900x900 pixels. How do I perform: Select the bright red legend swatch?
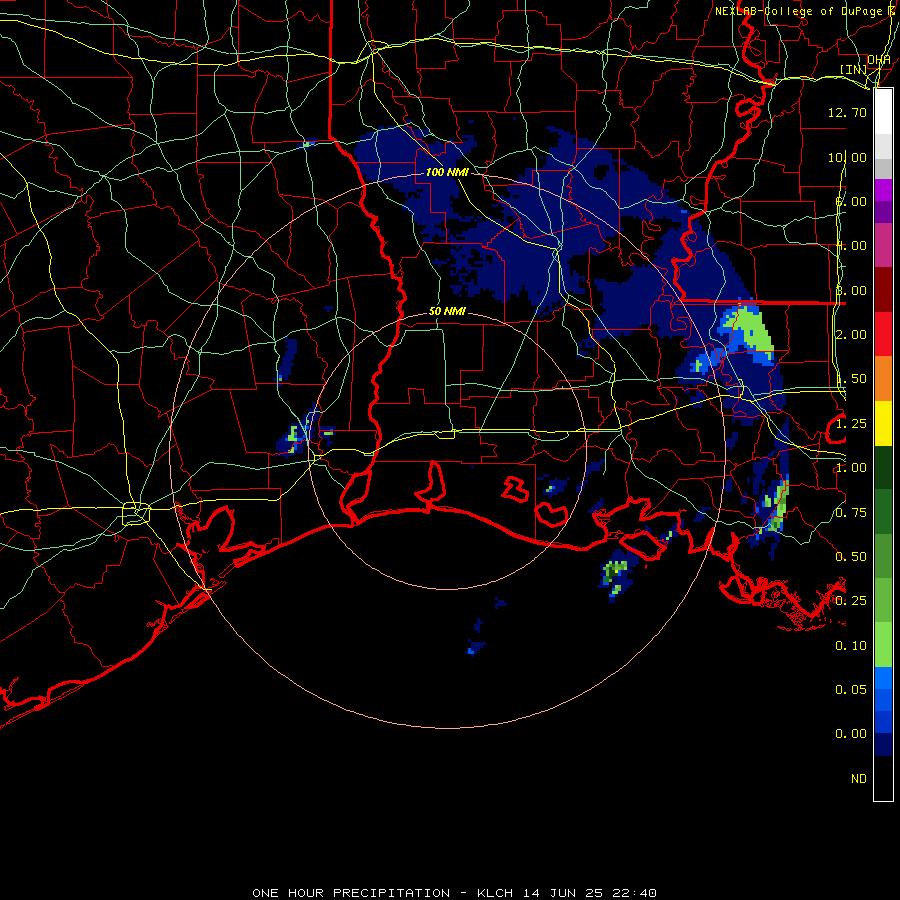pos(883,335)
